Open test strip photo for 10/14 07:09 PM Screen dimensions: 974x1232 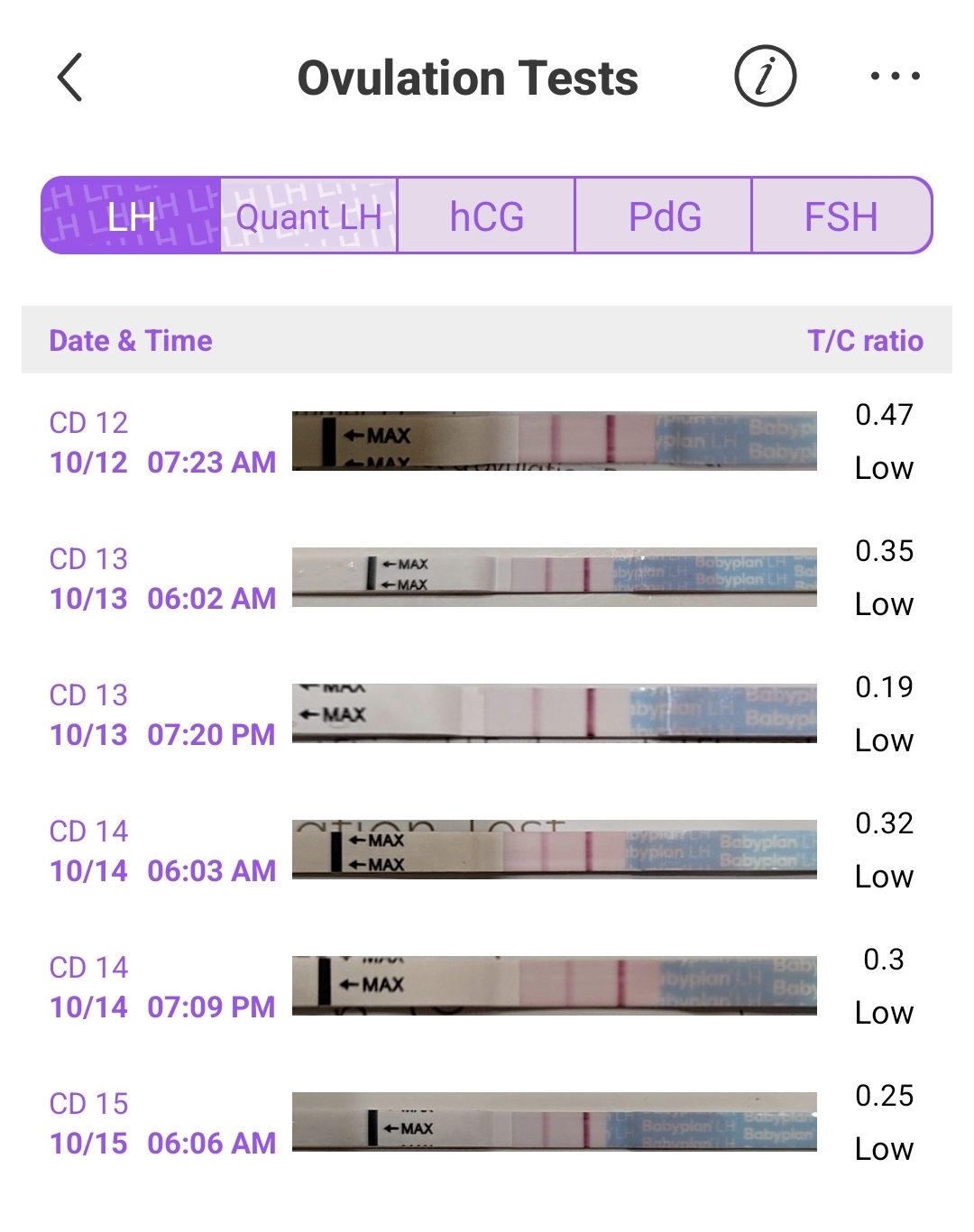554,986
